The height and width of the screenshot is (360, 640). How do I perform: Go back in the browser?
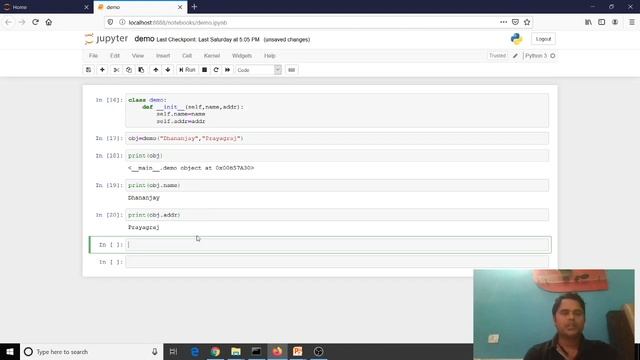pos(9,22)
